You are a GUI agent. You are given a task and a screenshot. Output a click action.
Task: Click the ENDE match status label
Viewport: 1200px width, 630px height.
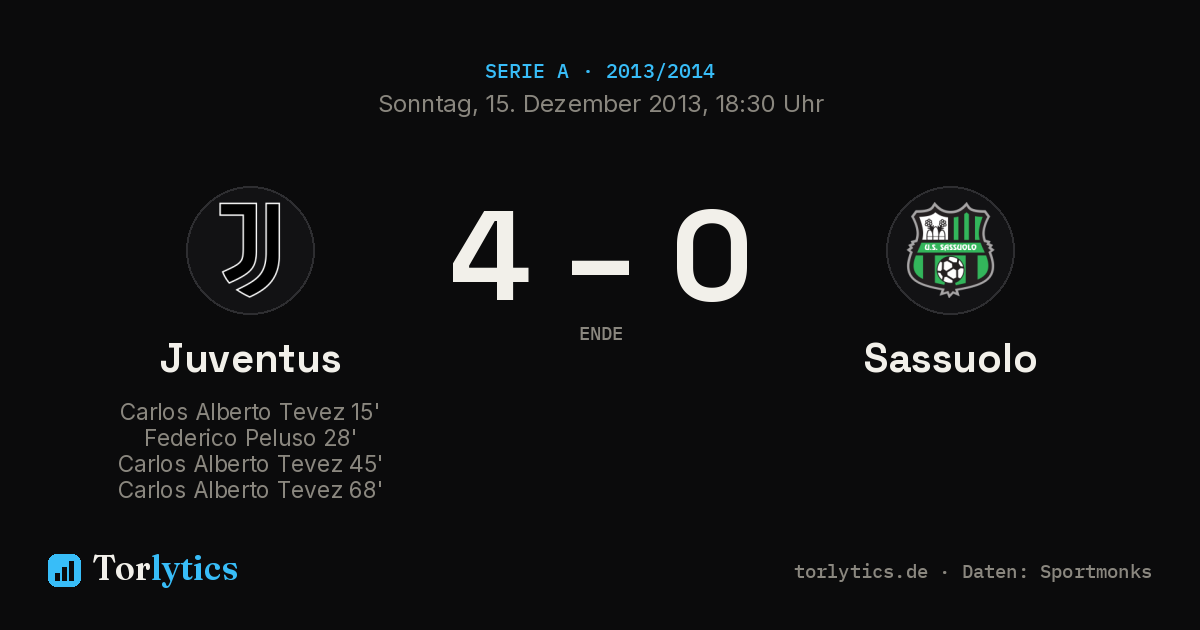(x=601, y=334)
